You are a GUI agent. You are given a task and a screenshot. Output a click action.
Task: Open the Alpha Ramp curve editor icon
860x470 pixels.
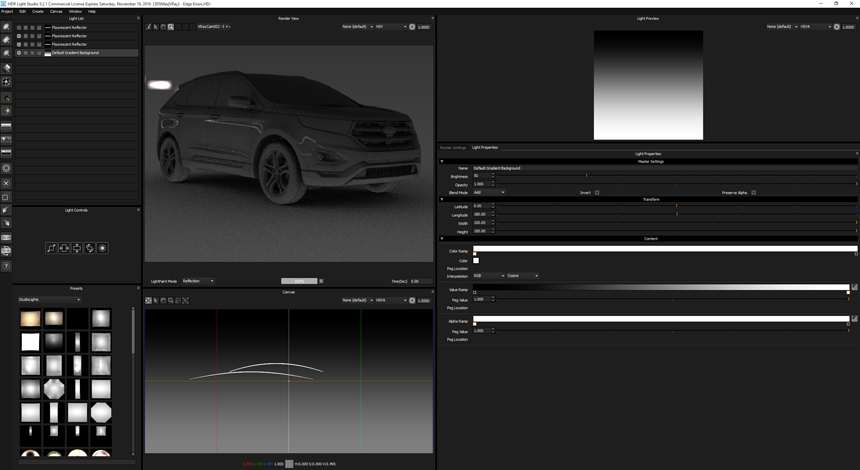click(855, 319)
